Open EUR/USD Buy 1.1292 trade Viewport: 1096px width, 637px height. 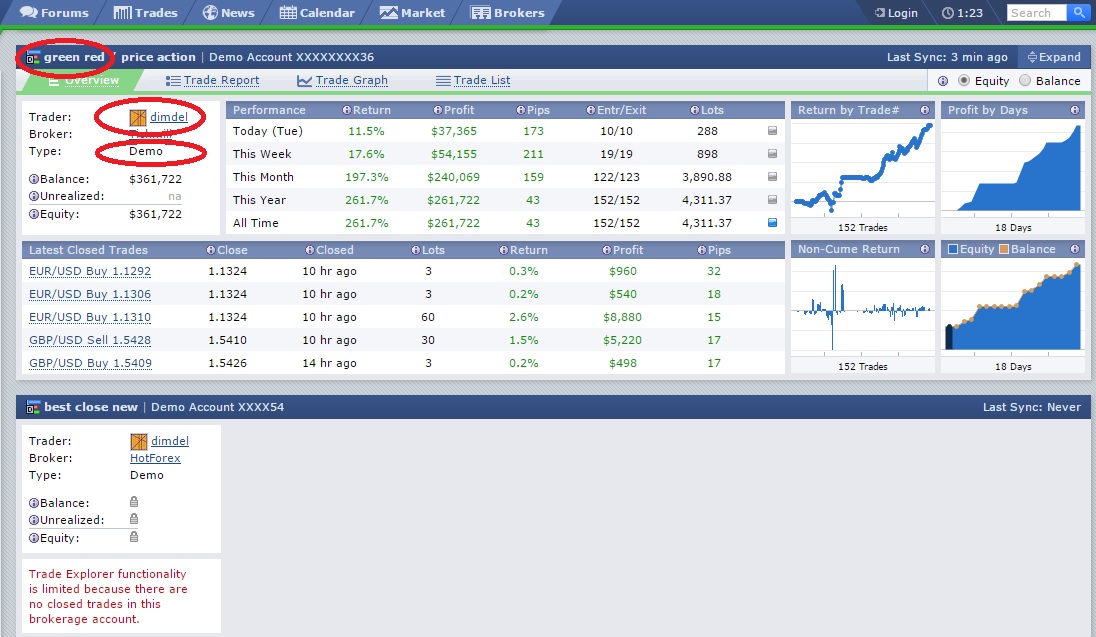(90, 271)
